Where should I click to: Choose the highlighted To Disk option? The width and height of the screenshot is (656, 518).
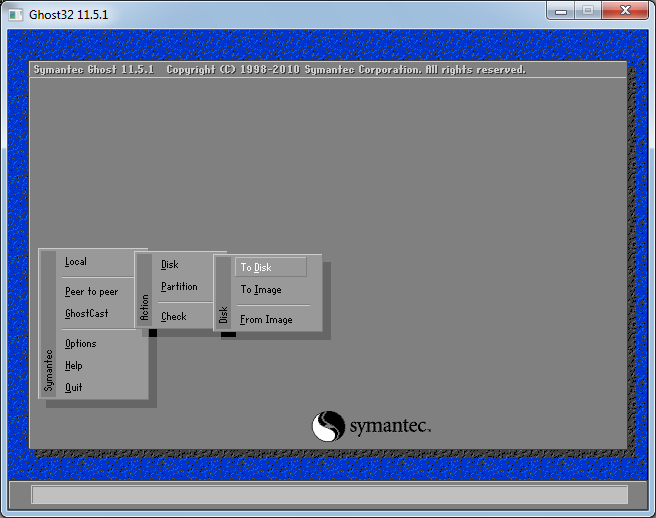pos(271,267)
